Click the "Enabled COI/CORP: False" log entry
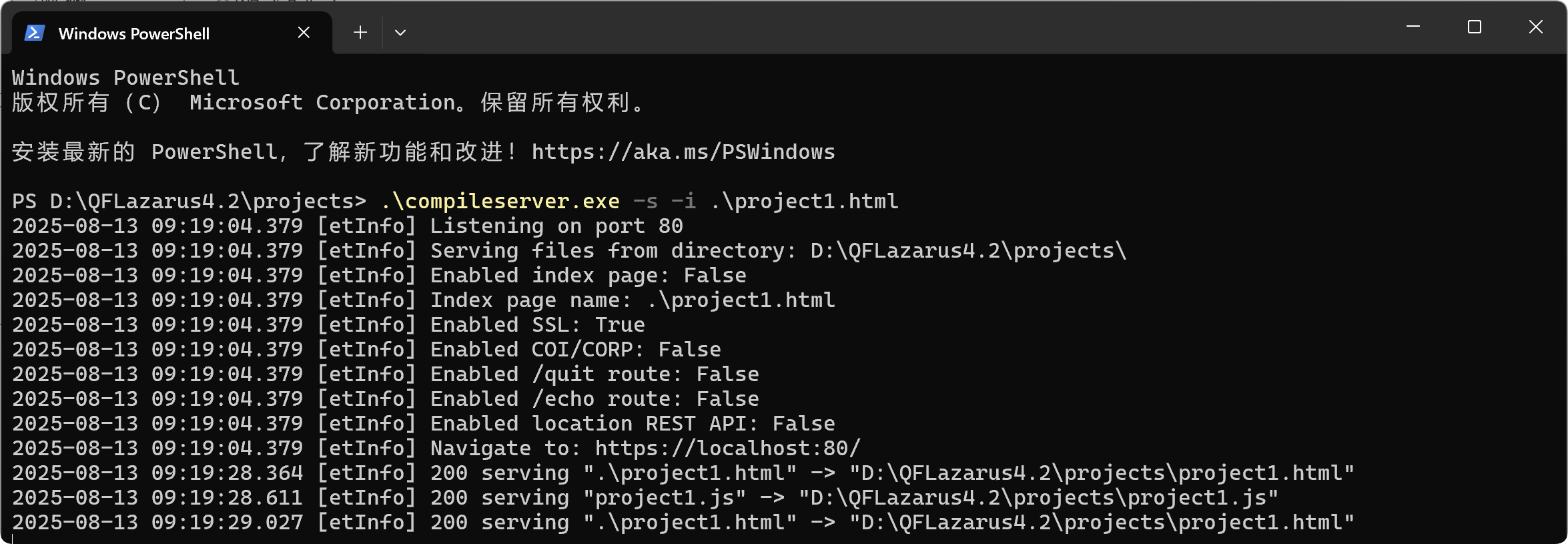This screenshot has height=544, width=1568. point(575,350)
